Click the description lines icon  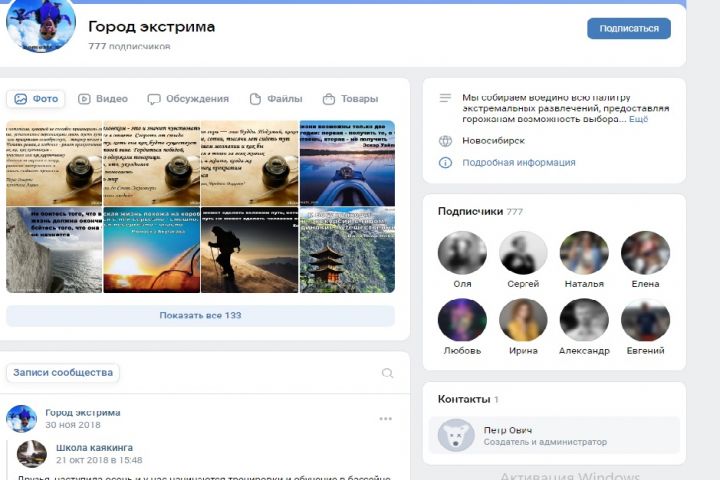click(445, 98)
